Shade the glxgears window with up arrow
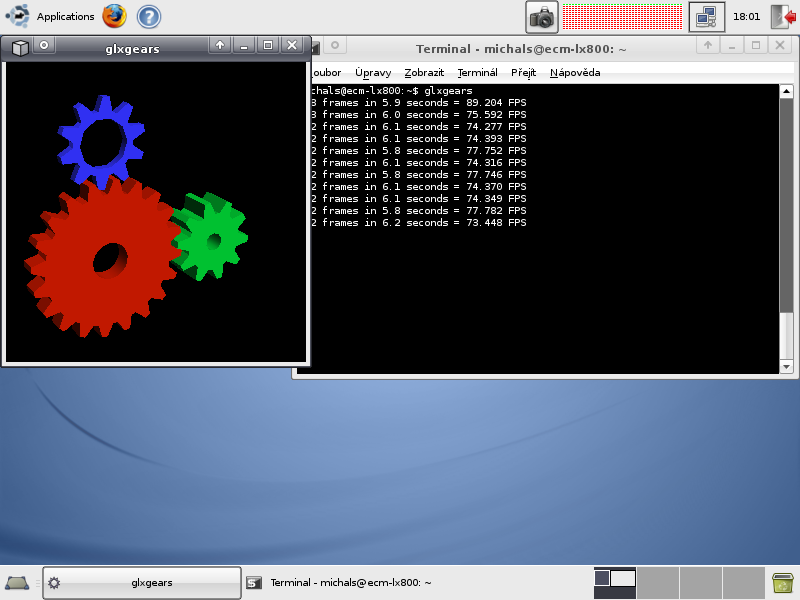 [220, 45]
